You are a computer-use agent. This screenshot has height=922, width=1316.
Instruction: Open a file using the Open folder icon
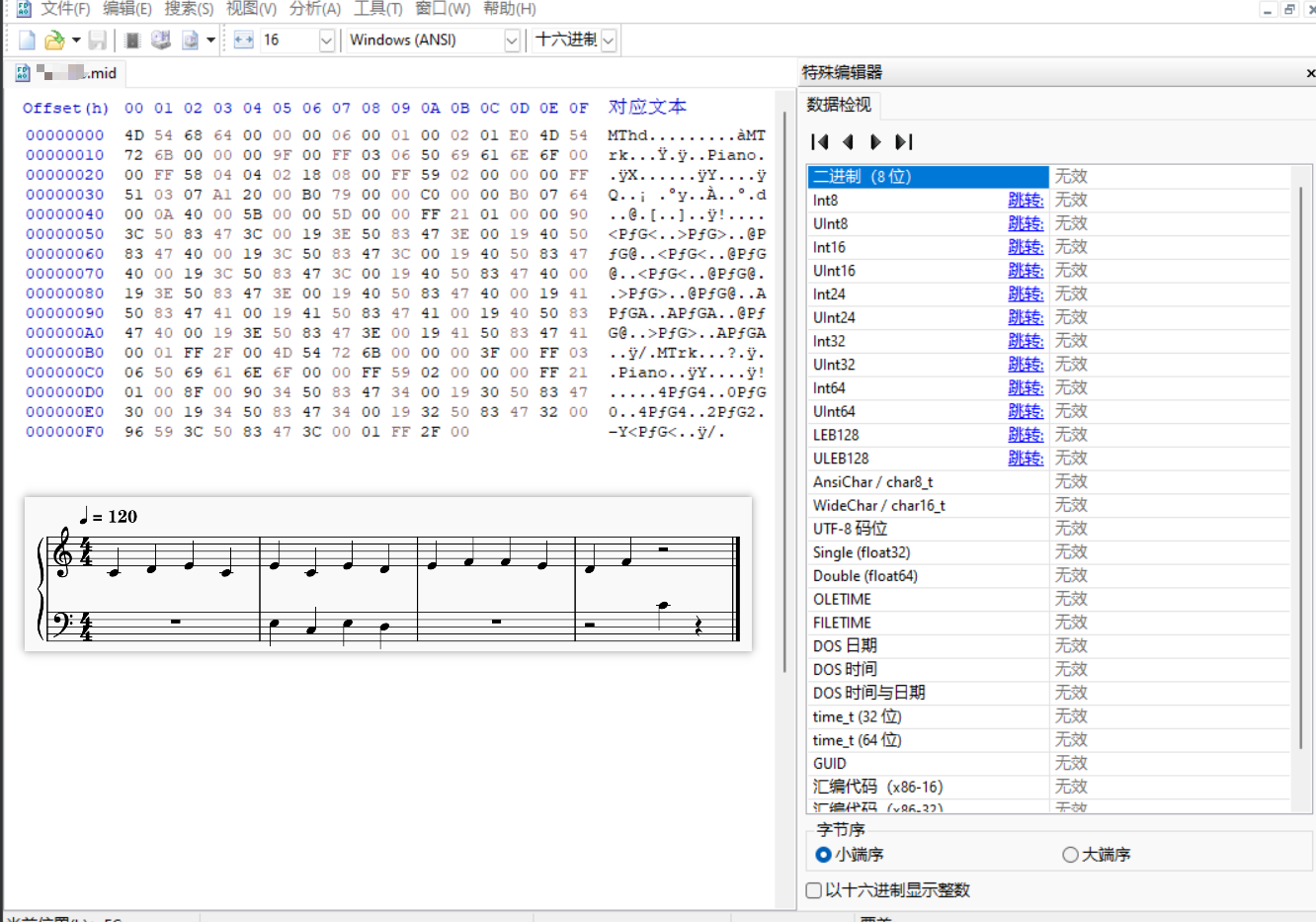click(53, 40)
